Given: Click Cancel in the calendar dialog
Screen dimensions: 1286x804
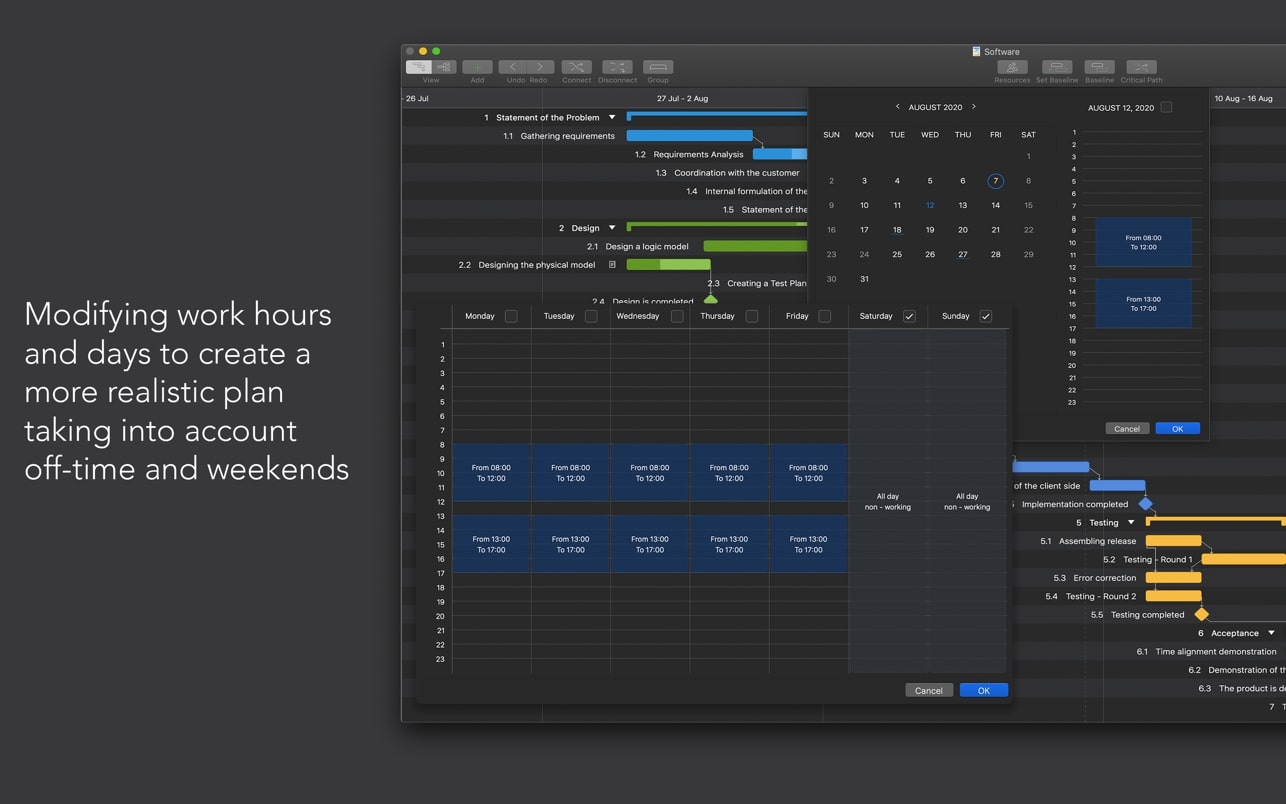Looking at the screenshot, I should coord(1127,429).
